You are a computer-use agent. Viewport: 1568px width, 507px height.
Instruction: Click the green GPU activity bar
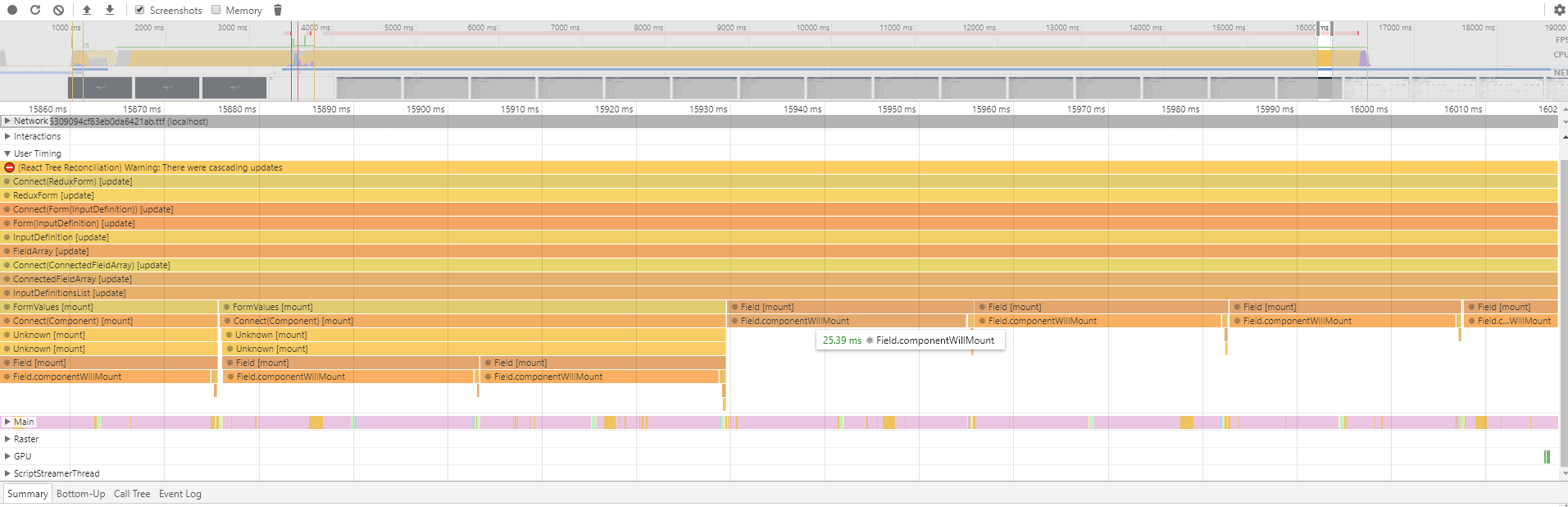click(1547, 456)
